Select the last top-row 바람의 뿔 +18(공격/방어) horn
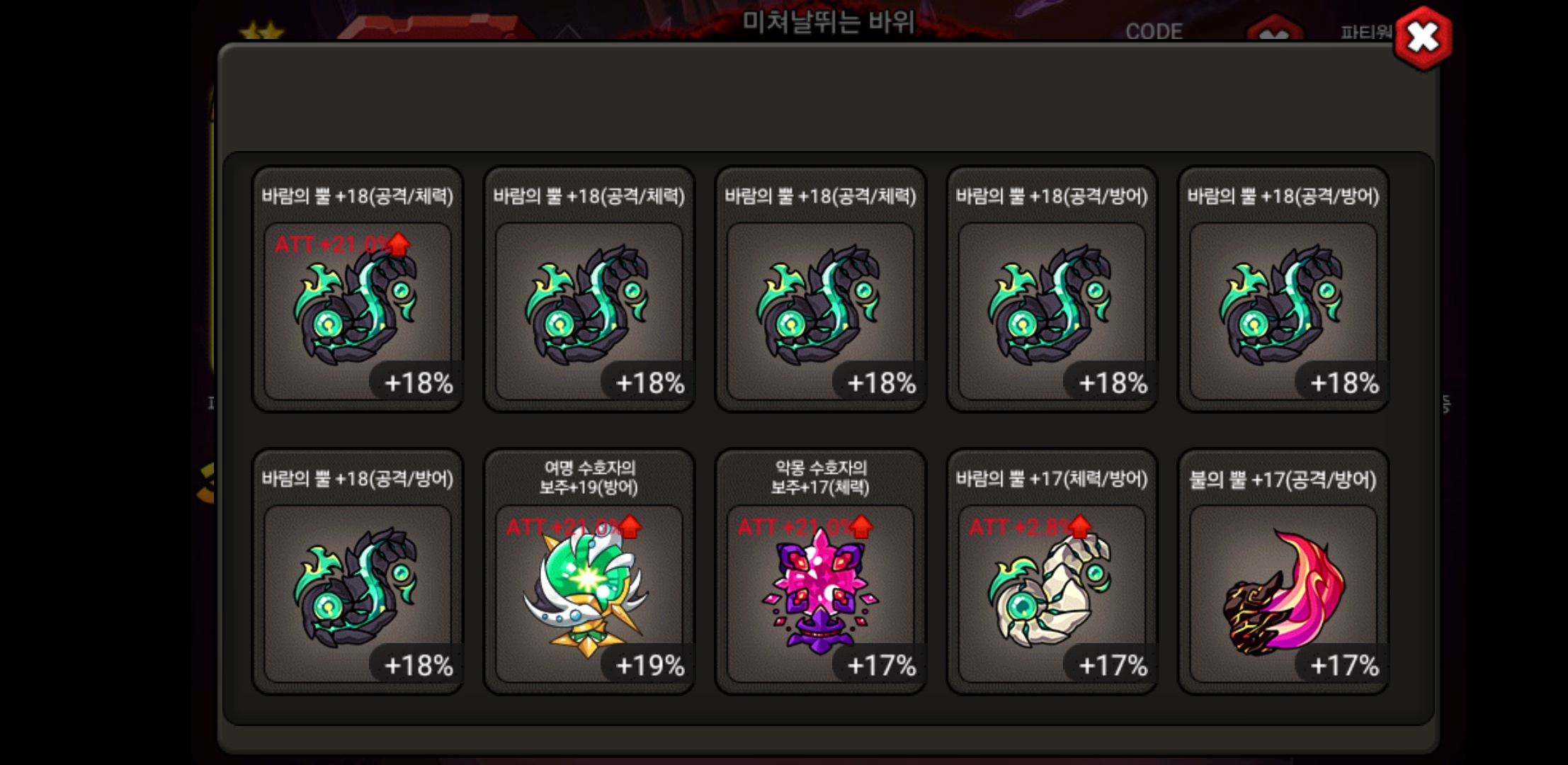1568x765 pixels. point(1283,289)
